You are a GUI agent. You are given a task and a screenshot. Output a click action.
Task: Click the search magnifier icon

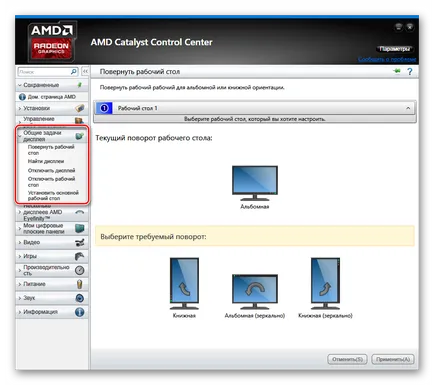pyautogui.click(x=74, y=72)
